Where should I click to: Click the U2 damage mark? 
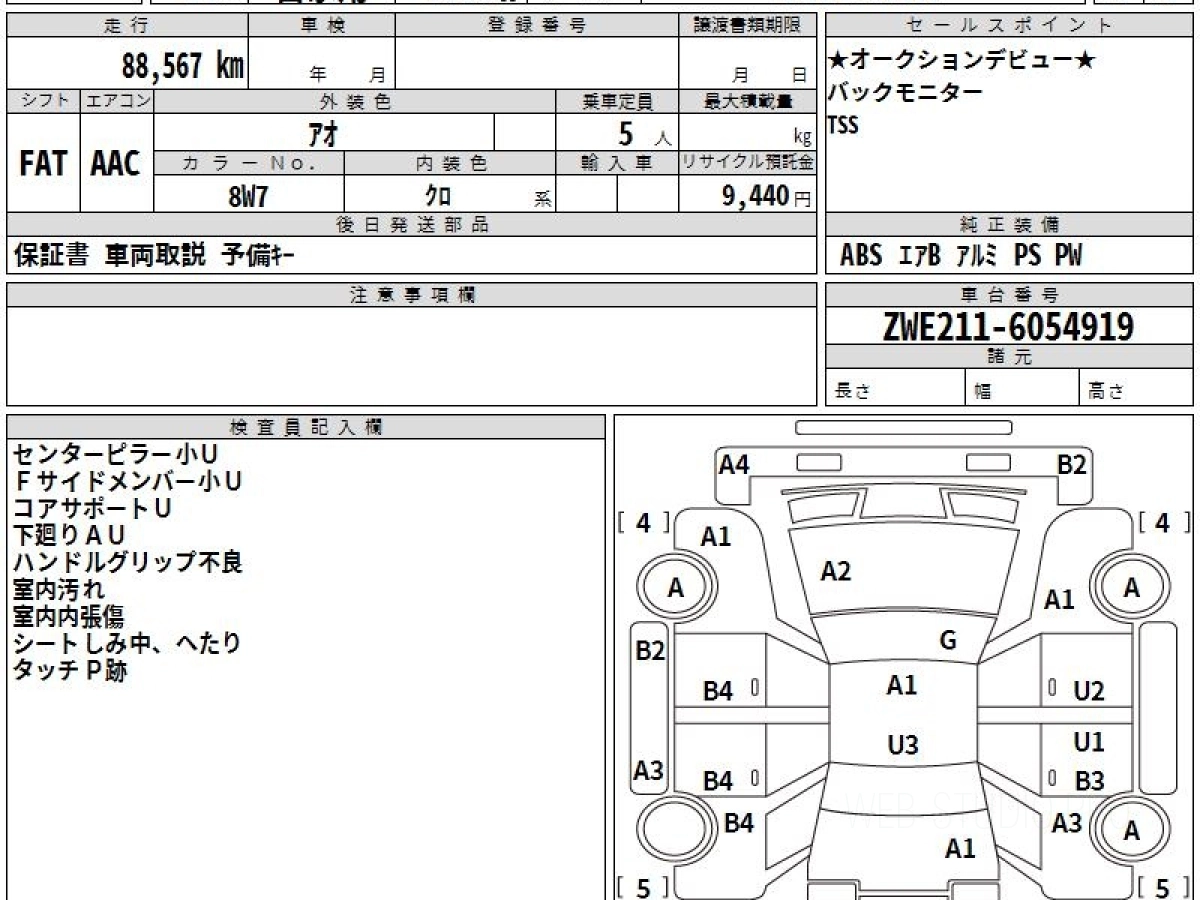click(x=1089, y=691)
